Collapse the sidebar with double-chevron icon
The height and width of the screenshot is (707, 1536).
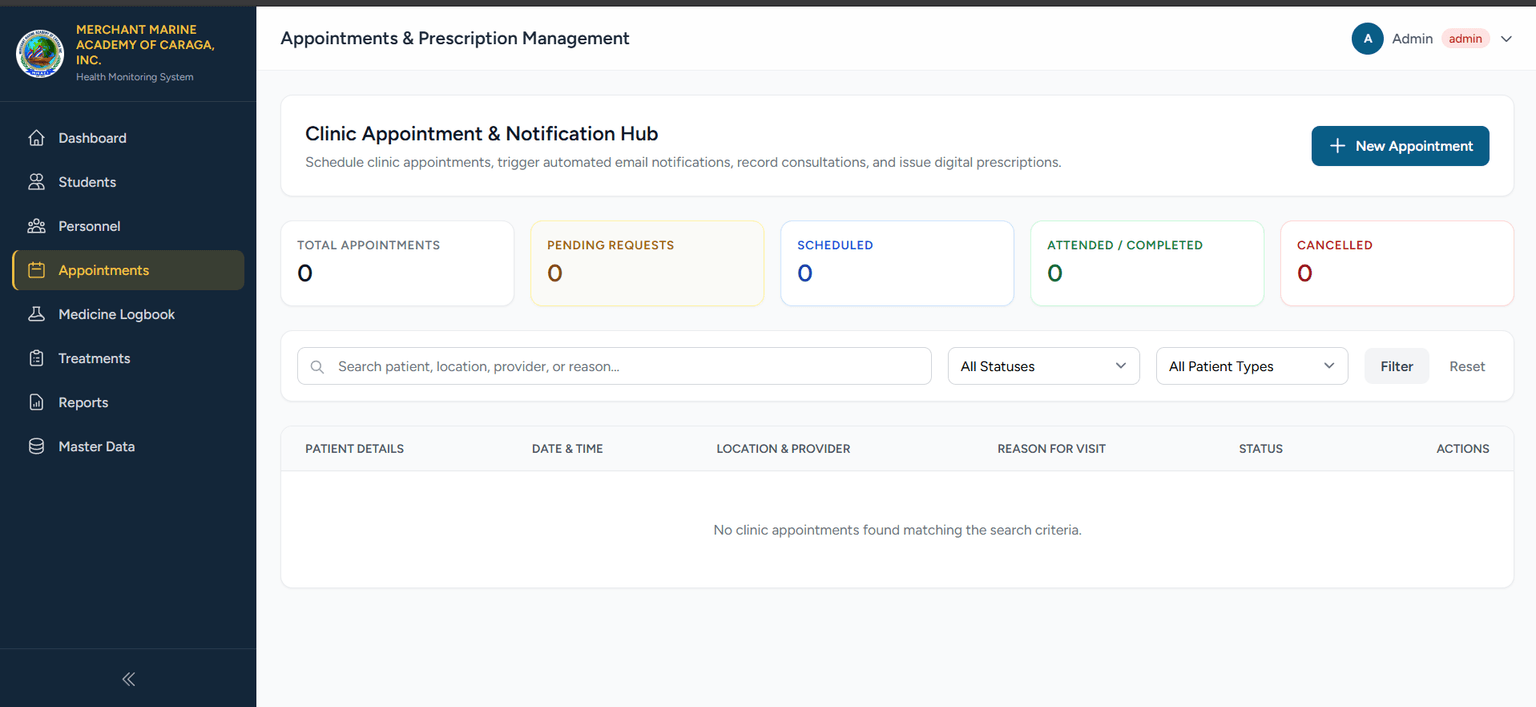[x=128, y=679]
